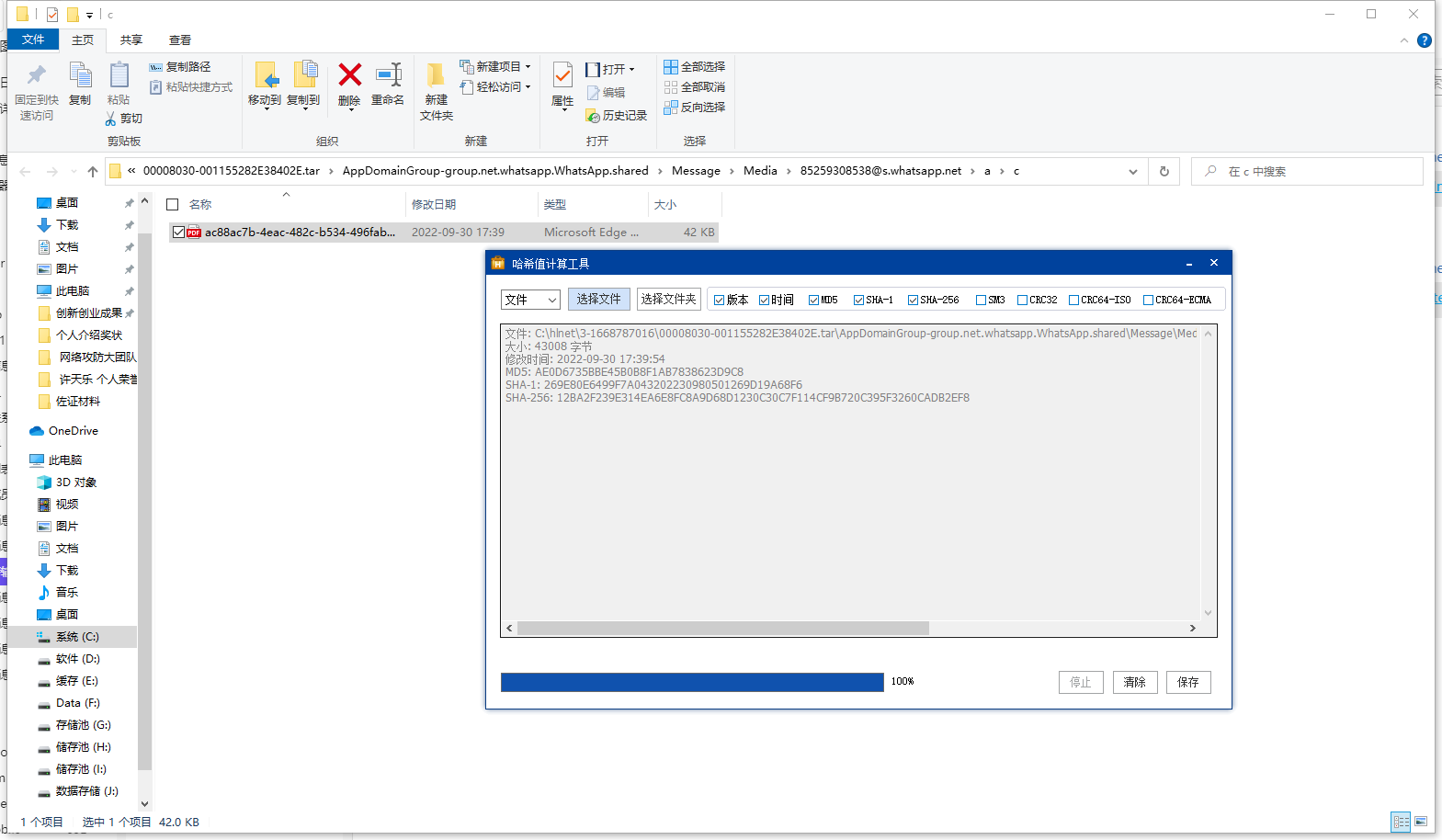Switch to the large icons view in status bar
The image size is (1442, 840).
[x=1421, y=822]
